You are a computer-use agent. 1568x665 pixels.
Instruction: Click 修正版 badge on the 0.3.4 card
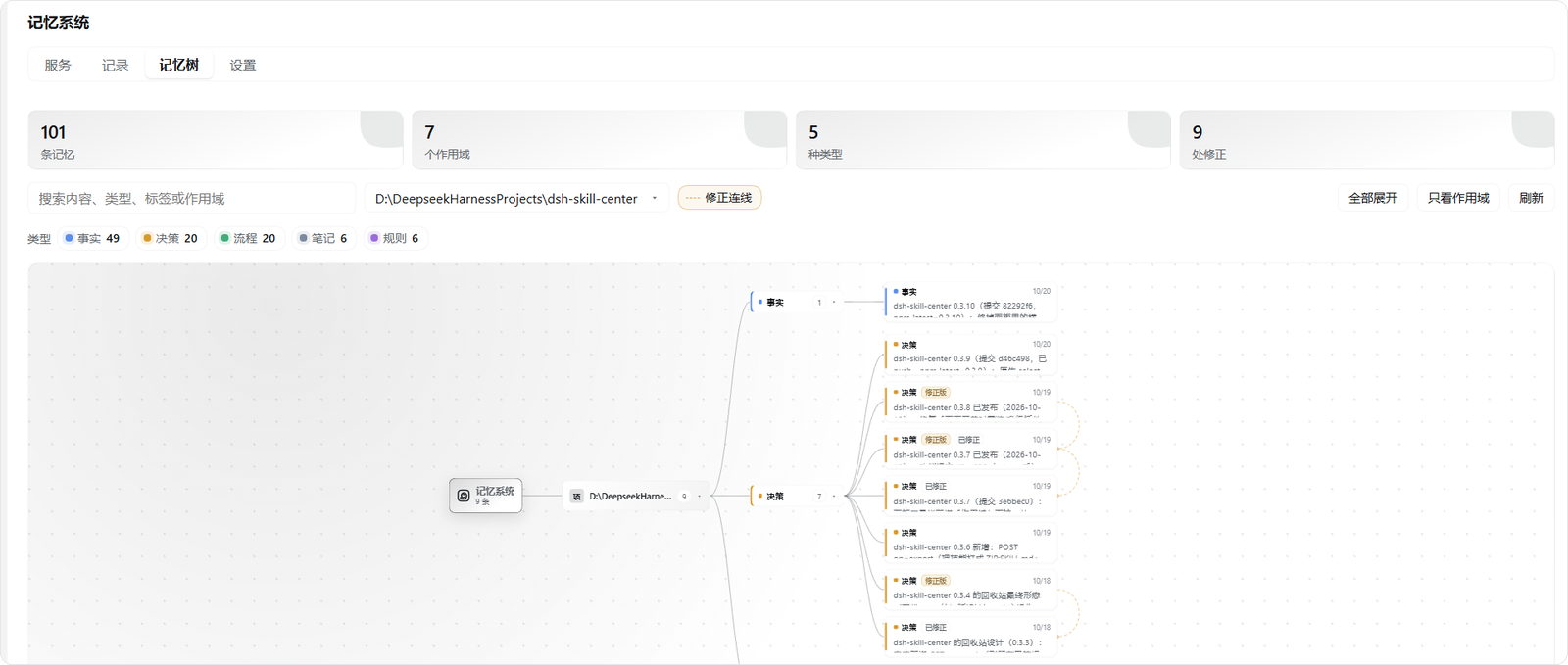936,581
